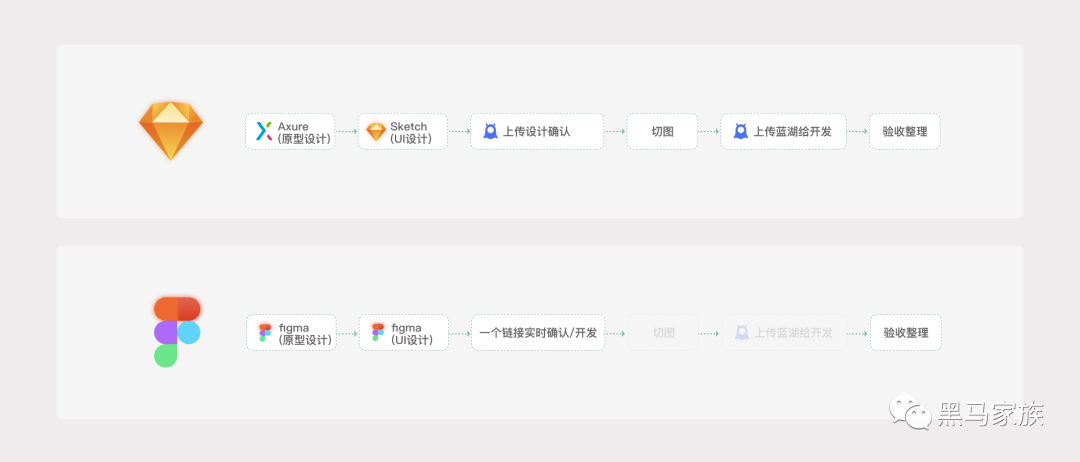Viewport: 1080px width, 462px height.
Task: Click the Axure icon in the first step
Action: 264,132
